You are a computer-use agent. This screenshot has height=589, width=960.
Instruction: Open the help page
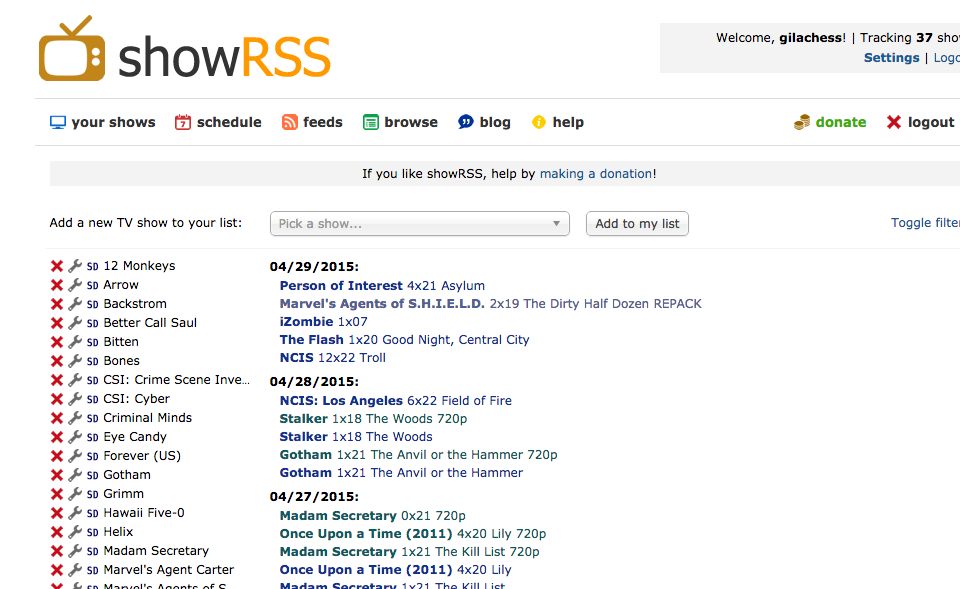[x=558, y=122]
